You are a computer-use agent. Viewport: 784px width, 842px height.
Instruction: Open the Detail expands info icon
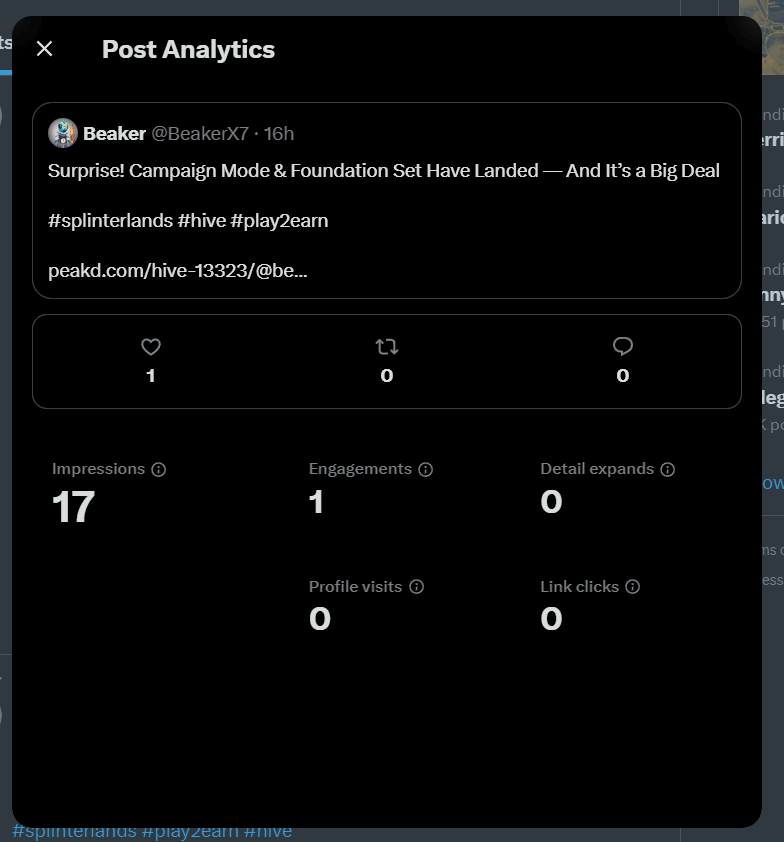[667, 469]
